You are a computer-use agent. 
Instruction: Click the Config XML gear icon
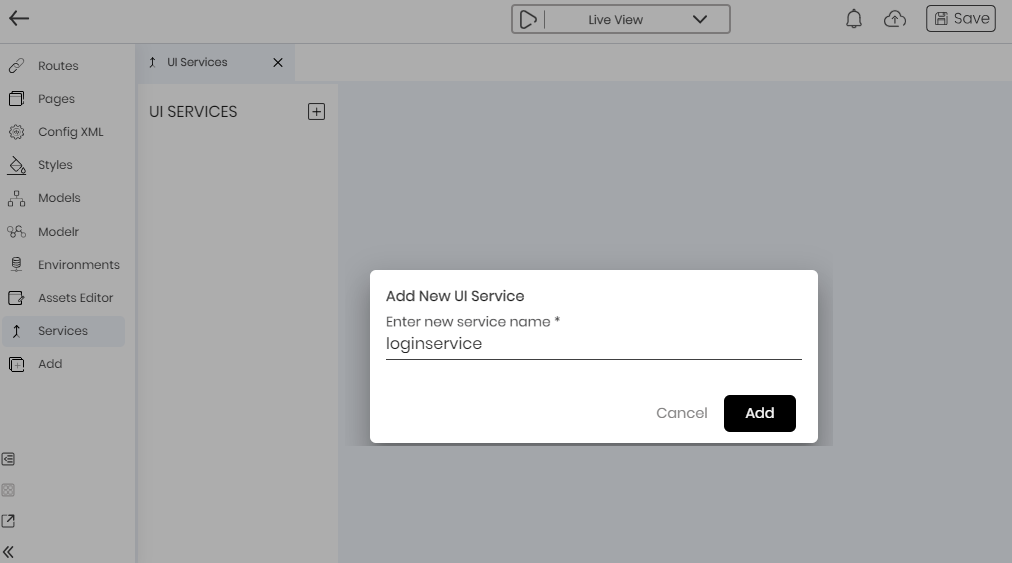pos(16,132)
